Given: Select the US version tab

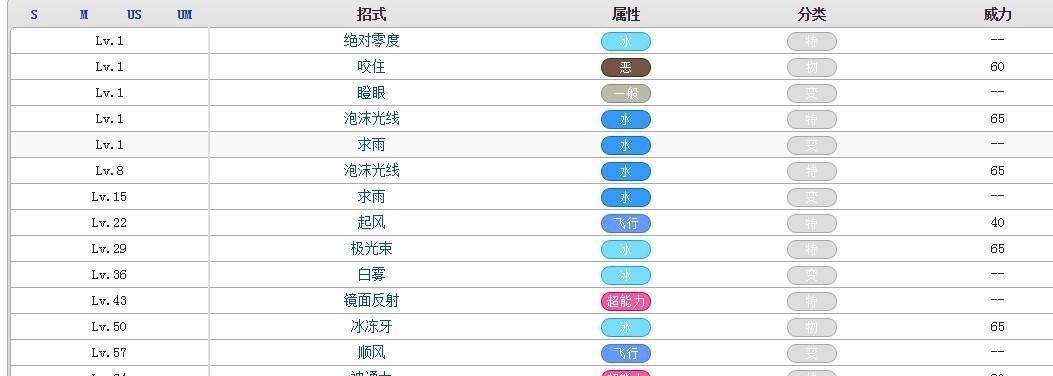Looking at the screenshot, I should pos(134,14).
